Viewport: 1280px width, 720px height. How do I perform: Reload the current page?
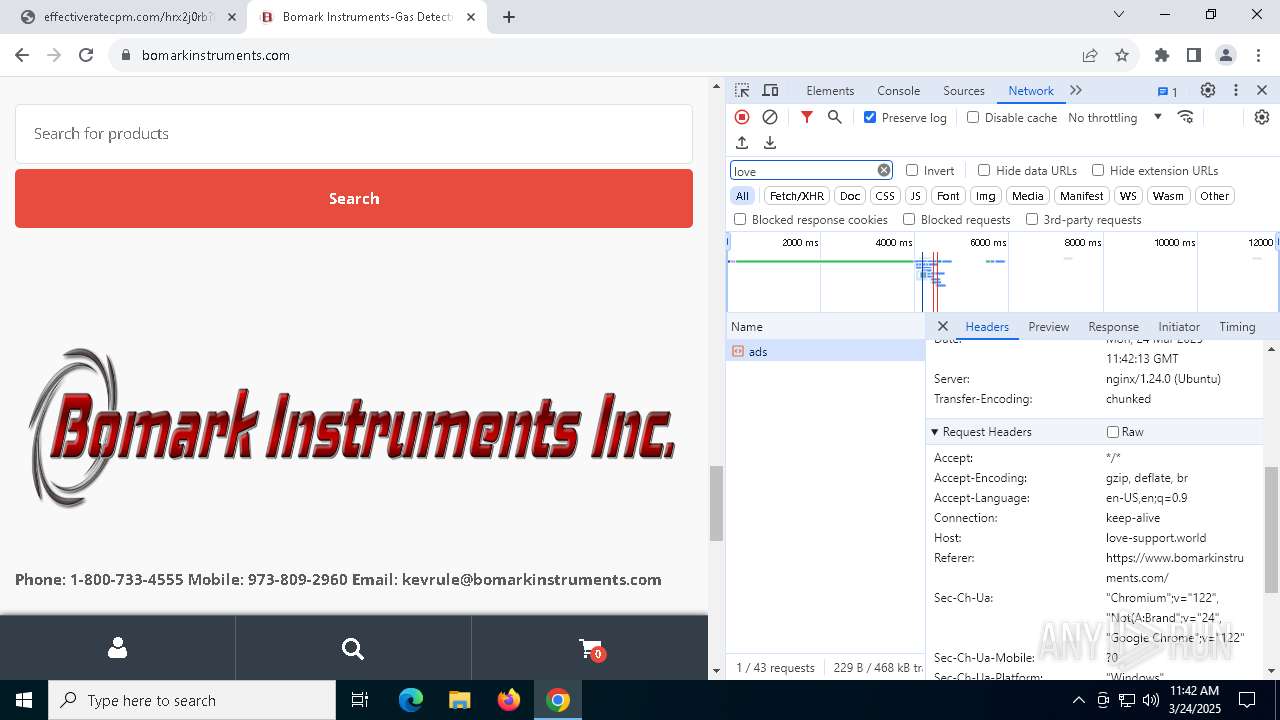[86, 55]
